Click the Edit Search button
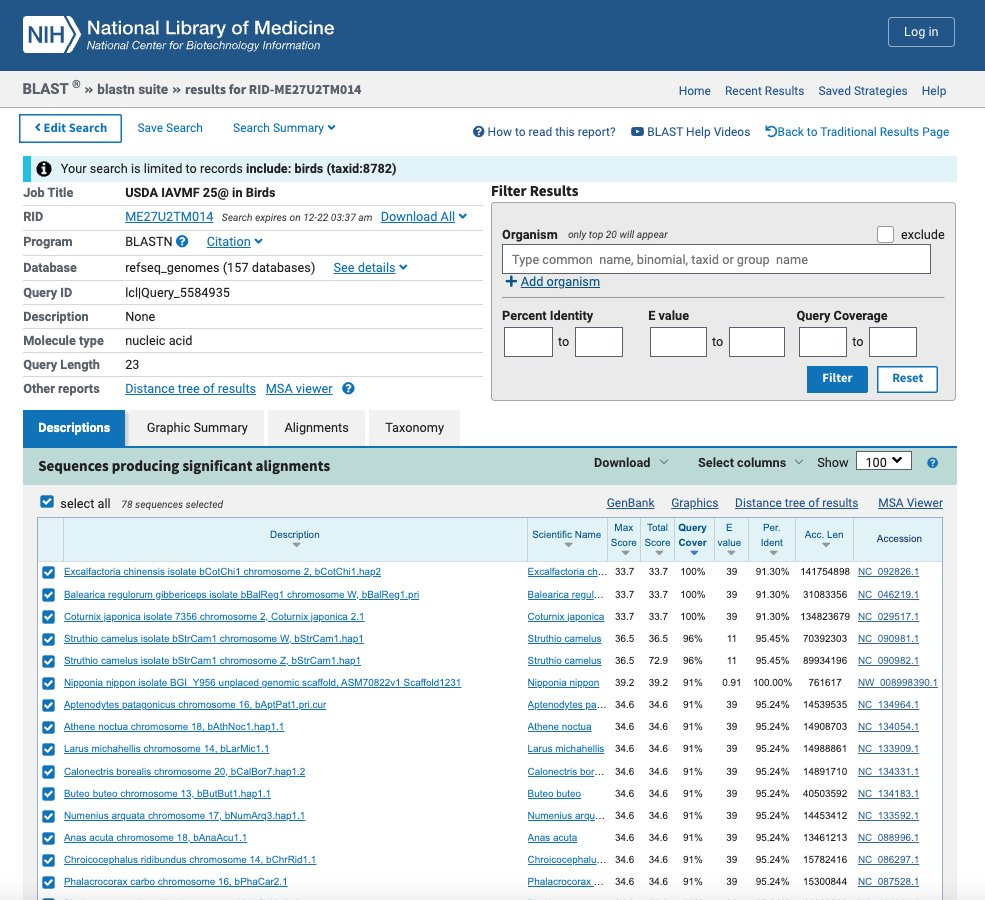Image resolution: width=985 pixels, height=900 pixels. (x=70, y=128)
